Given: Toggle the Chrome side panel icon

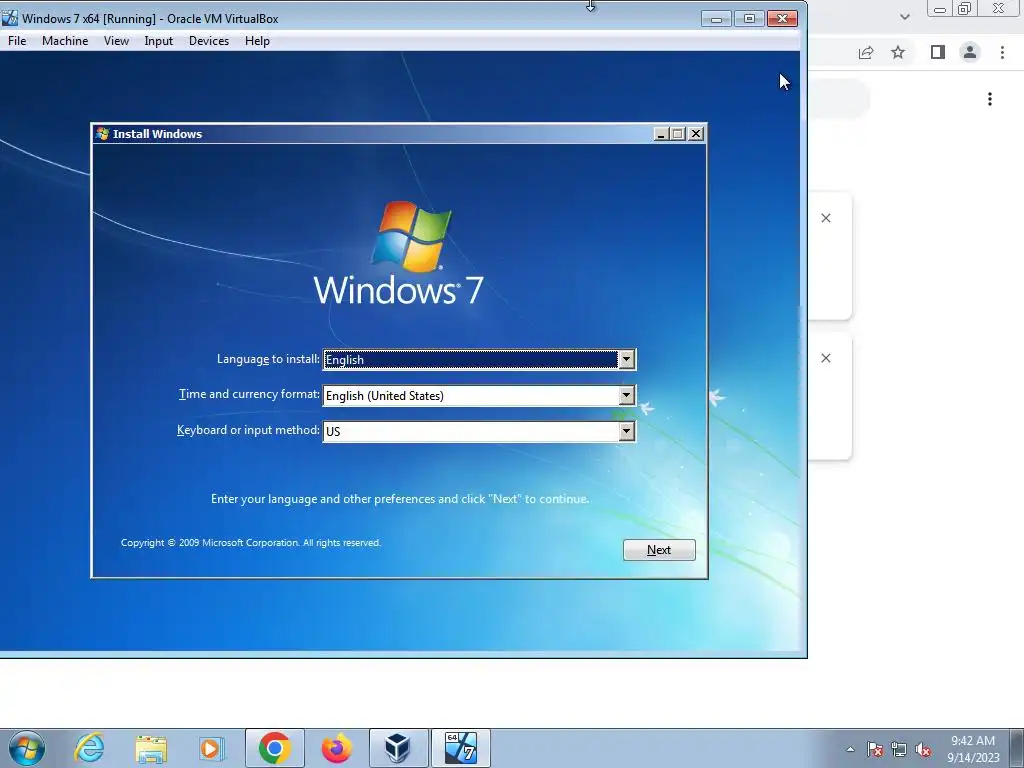Looking at the screenshot, I should point(938,52).
